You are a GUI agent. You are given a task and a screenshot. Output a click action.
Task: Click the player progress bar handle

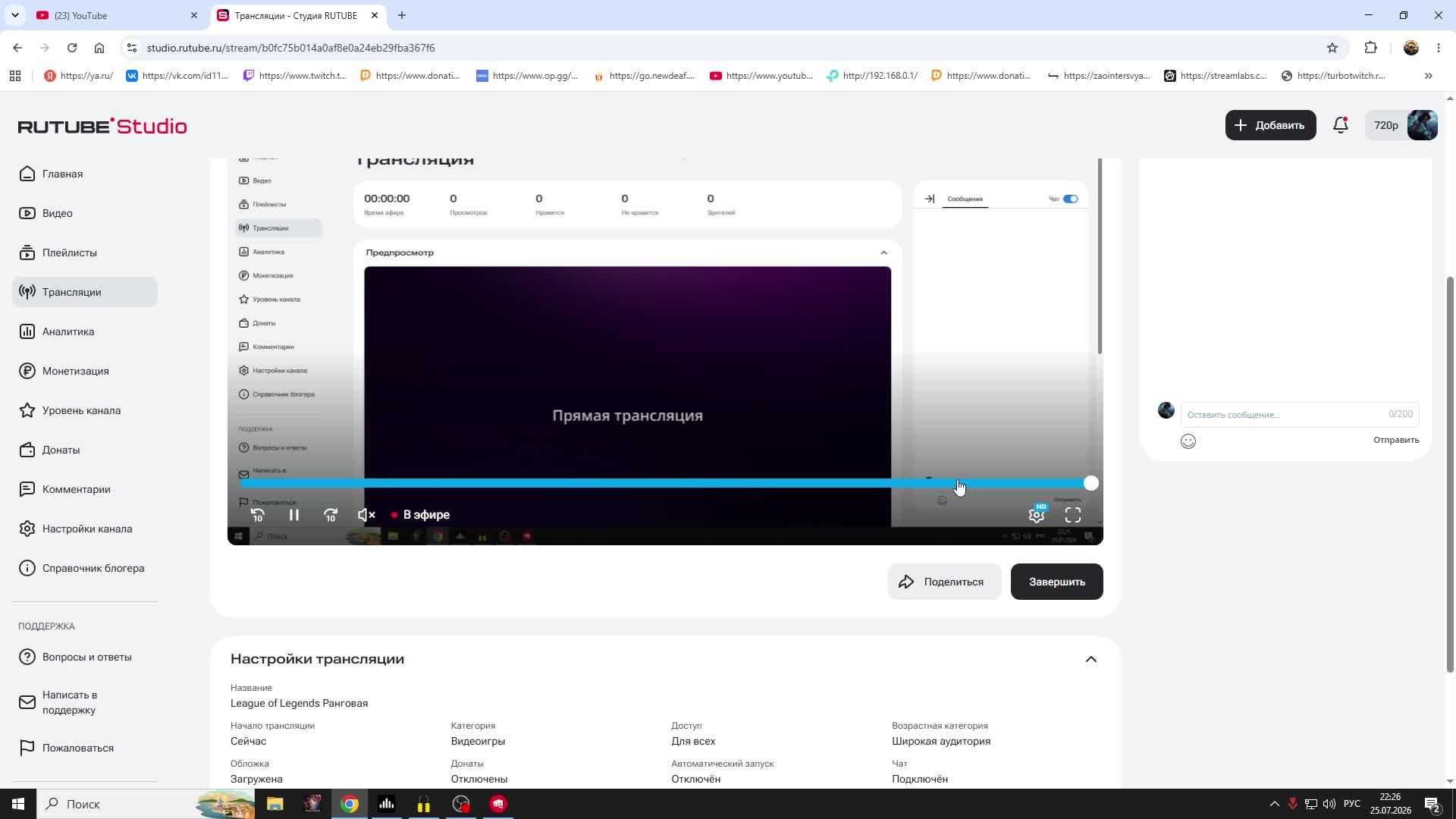[x=1091, y=483]
